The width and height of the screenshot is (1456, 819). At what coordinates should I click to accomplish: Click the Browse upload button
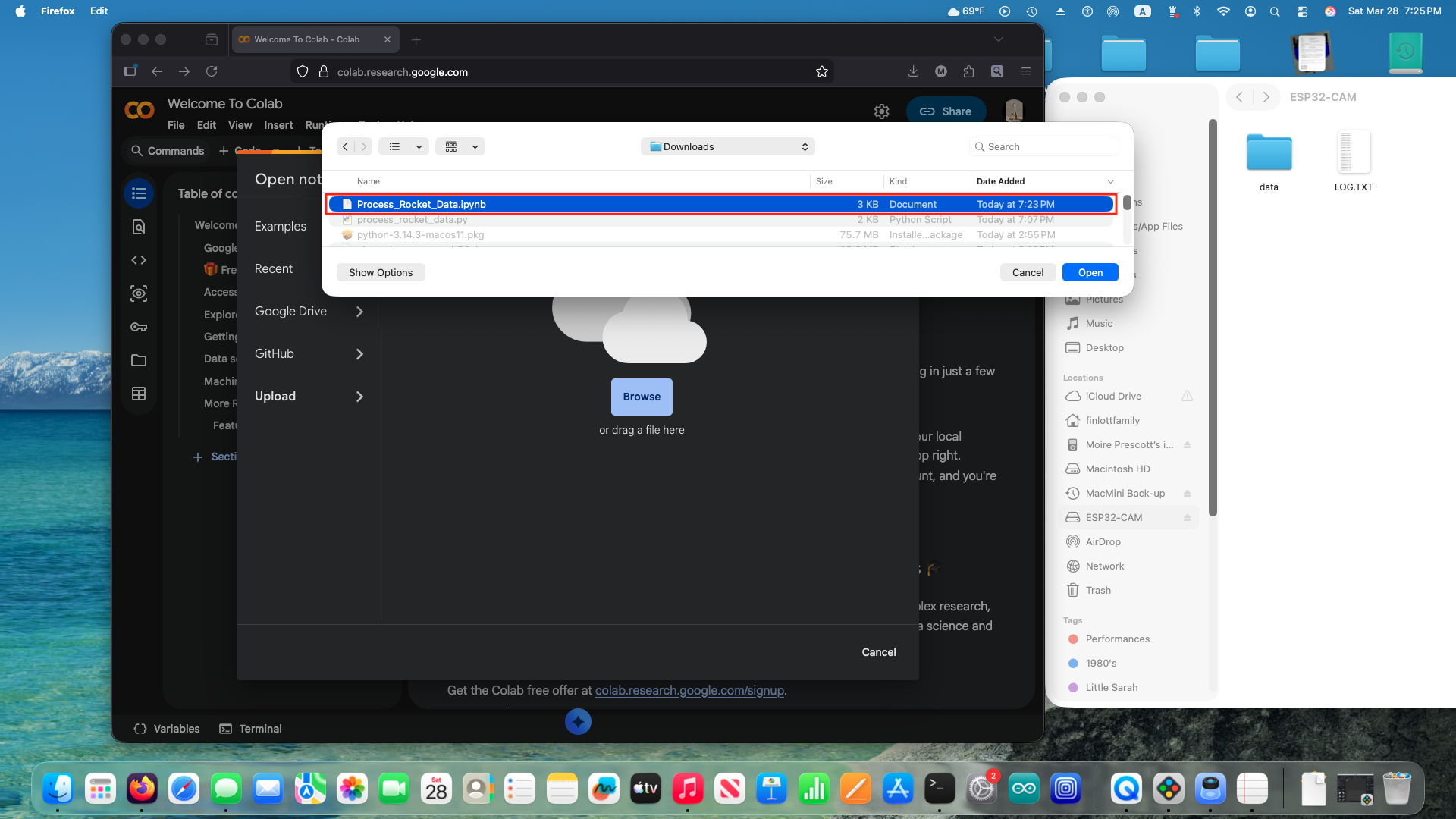642,397
